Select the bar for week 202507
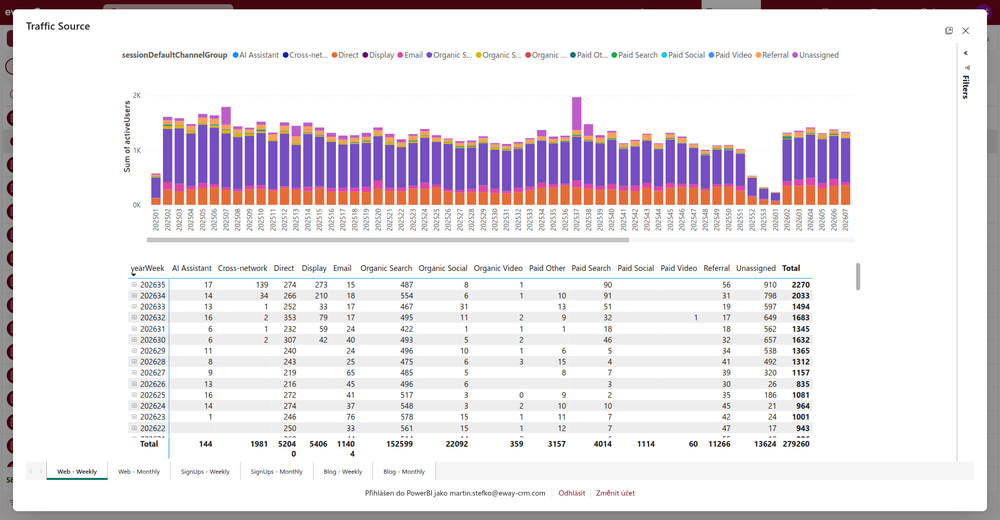Viewport: 1000px width, 520px height. [226, 156]
